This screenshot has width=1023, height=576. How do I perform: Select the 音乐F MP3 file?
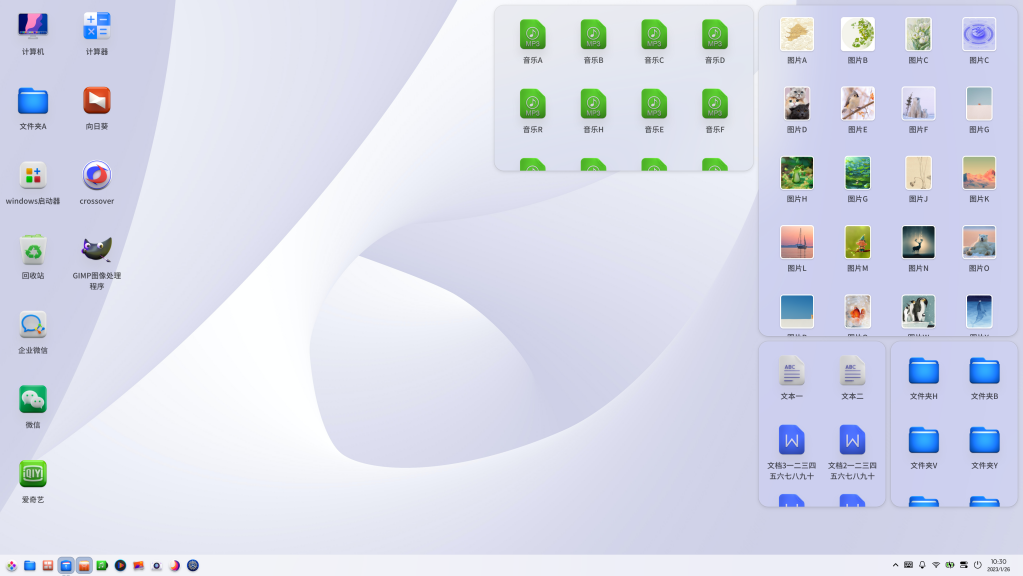(714, 104)
